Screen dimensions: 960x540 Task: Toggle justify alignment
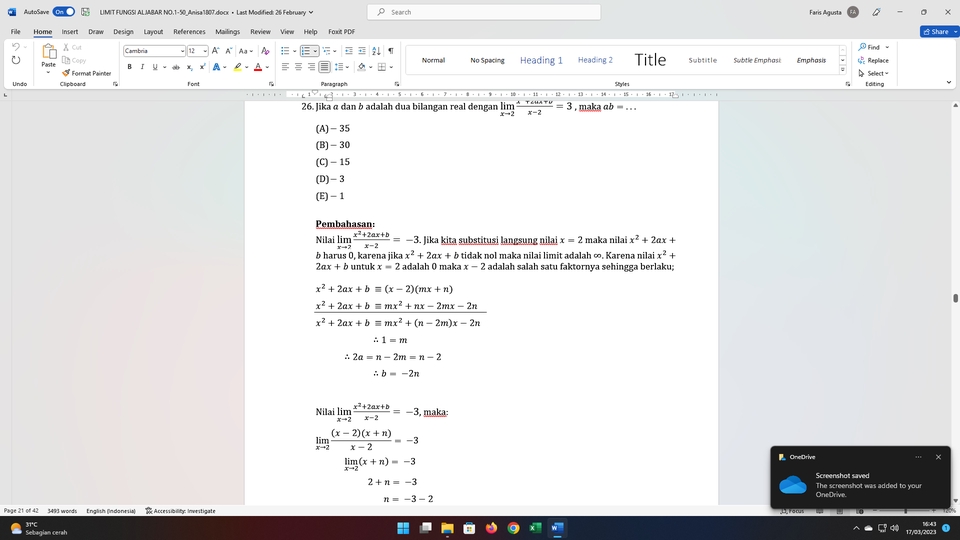pyautogui.click(x=324, y=67)
